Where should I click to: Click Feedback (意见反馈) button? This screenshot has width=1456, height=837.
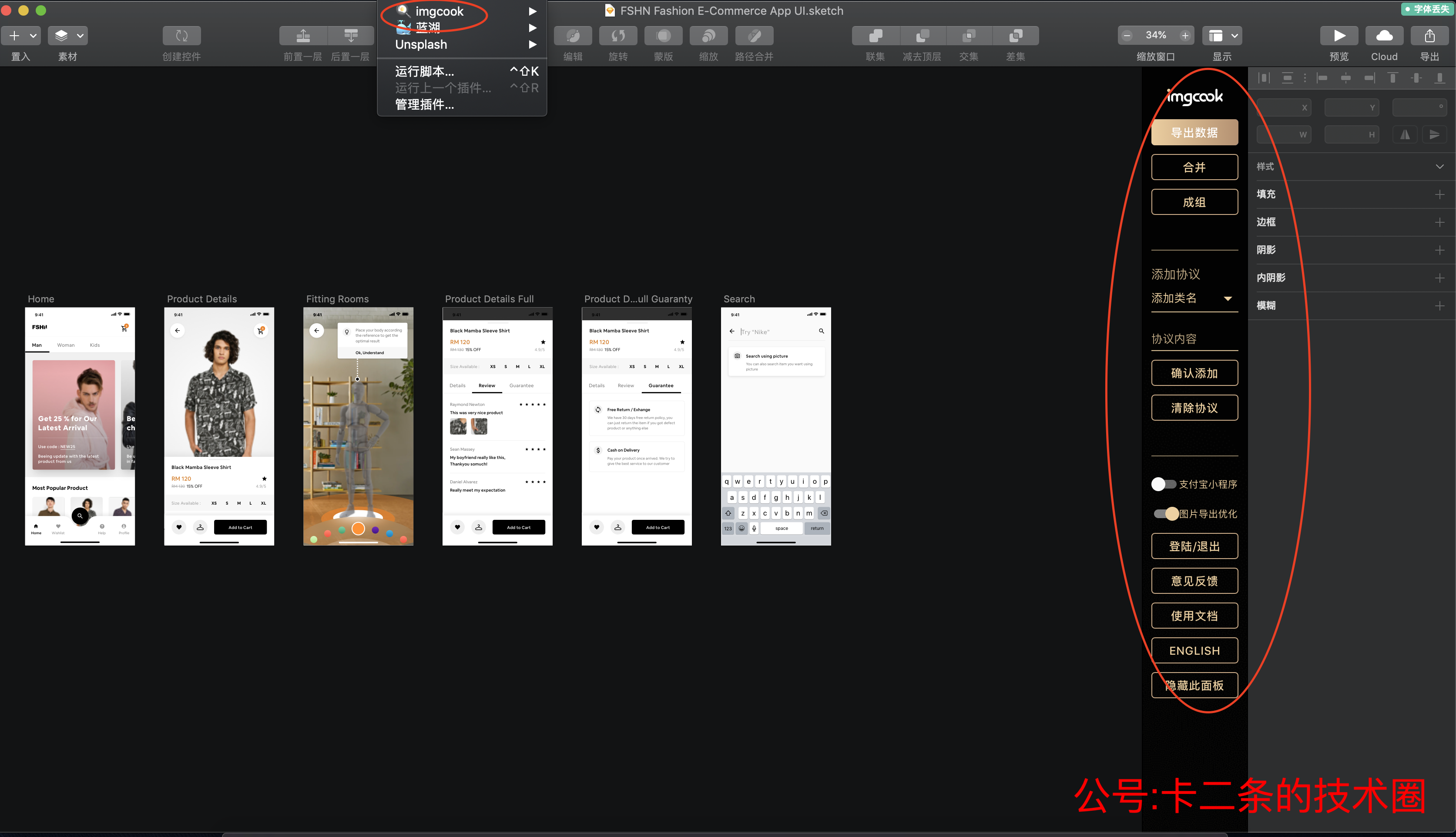pos(1194,581)
